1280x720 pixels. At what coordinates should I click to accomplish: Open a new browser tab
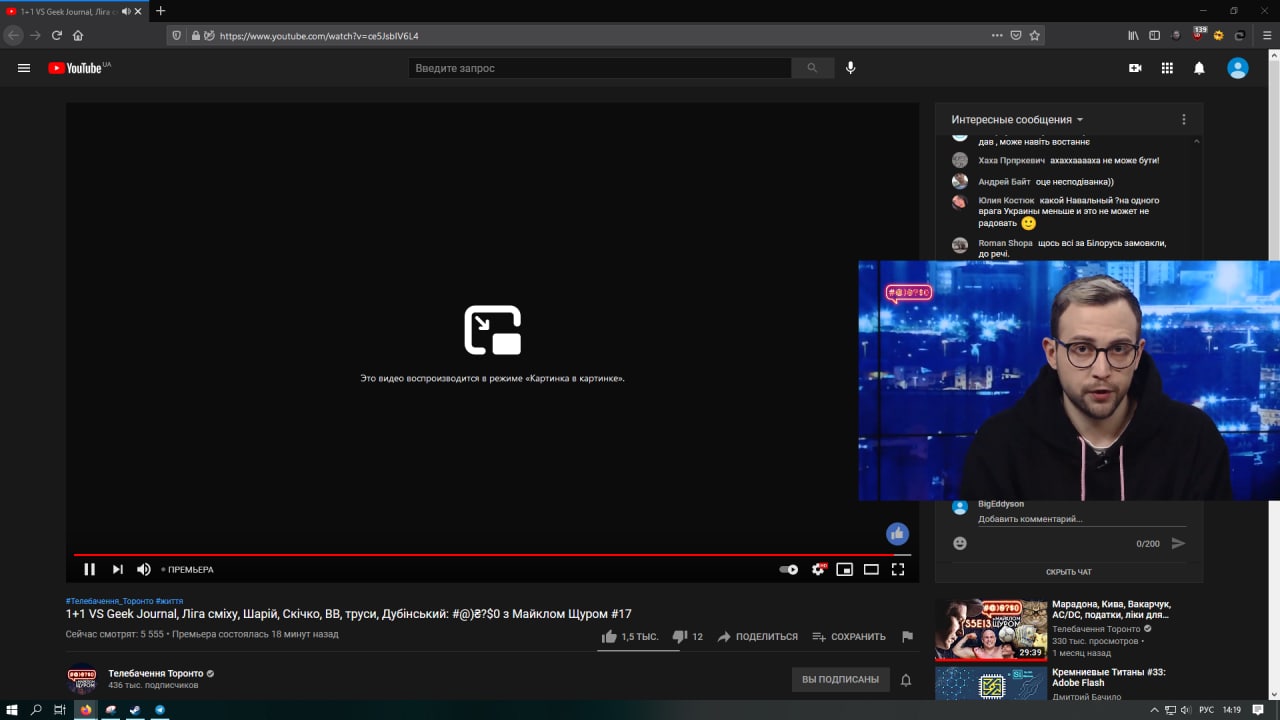[x=160, y=11]
